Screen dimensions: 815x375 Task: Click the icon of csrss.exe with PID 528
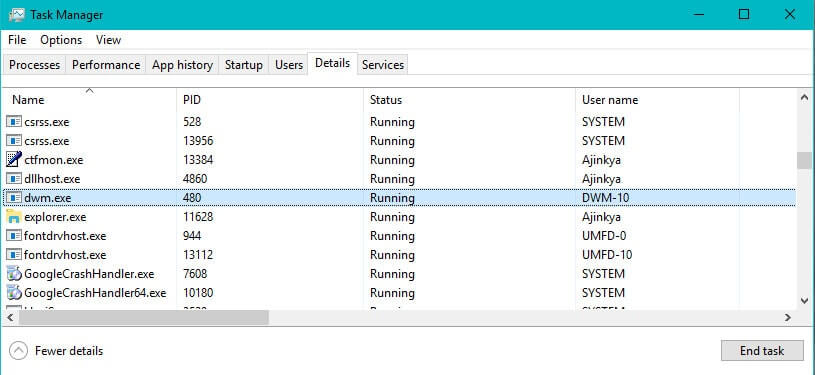[14, 122]
